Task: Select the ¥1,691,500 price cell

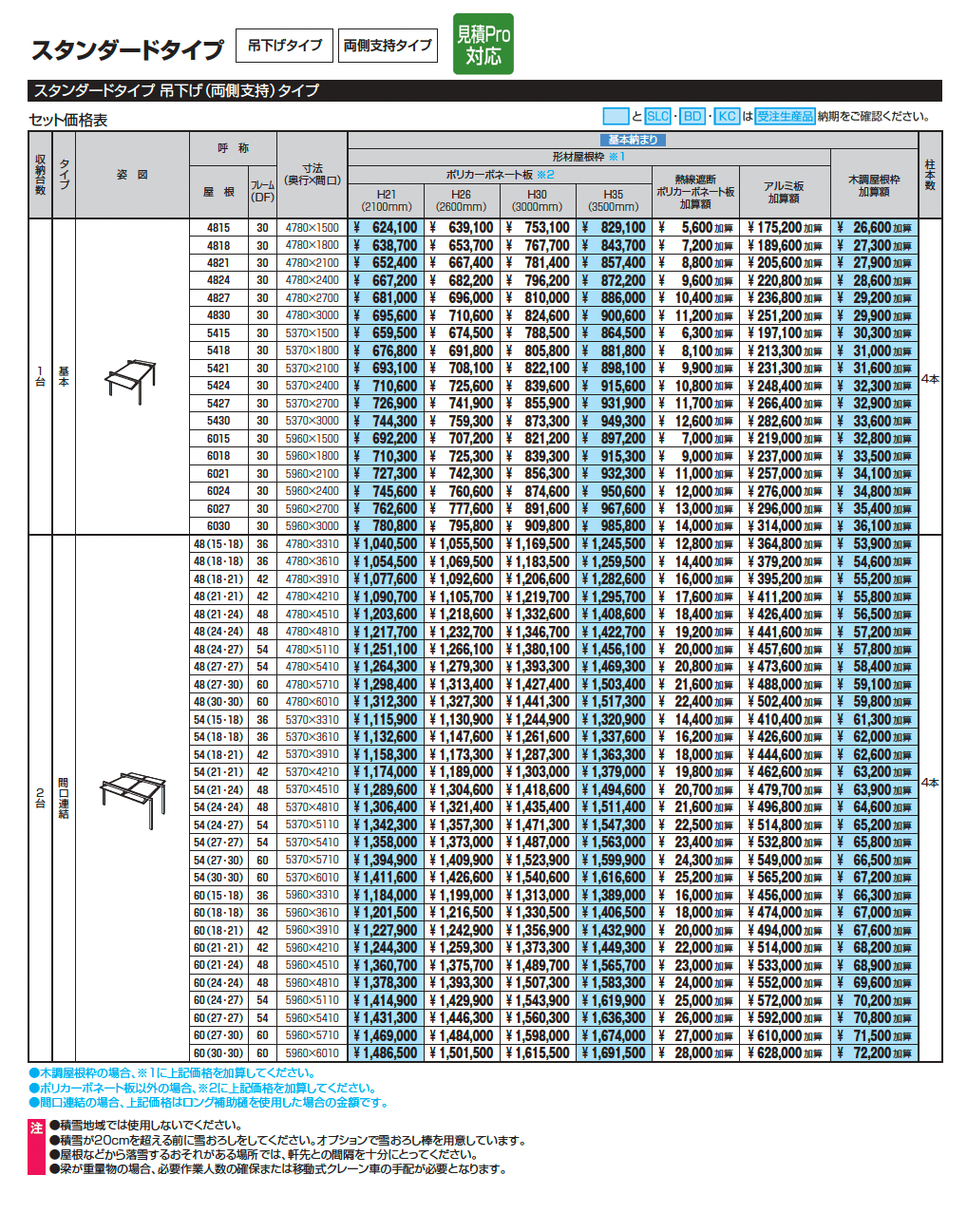Action: click(614, 1052)
